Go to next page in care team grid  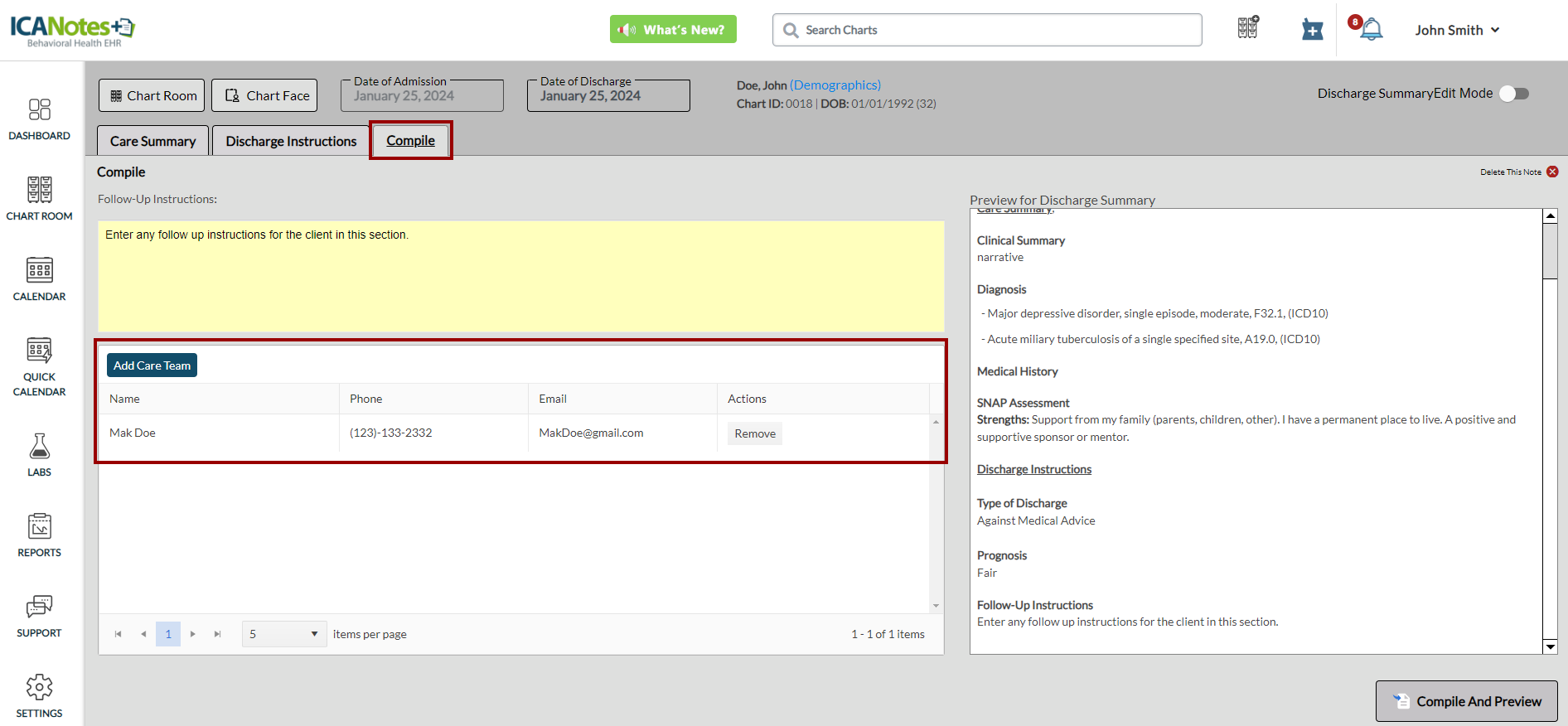pos(193,634)
